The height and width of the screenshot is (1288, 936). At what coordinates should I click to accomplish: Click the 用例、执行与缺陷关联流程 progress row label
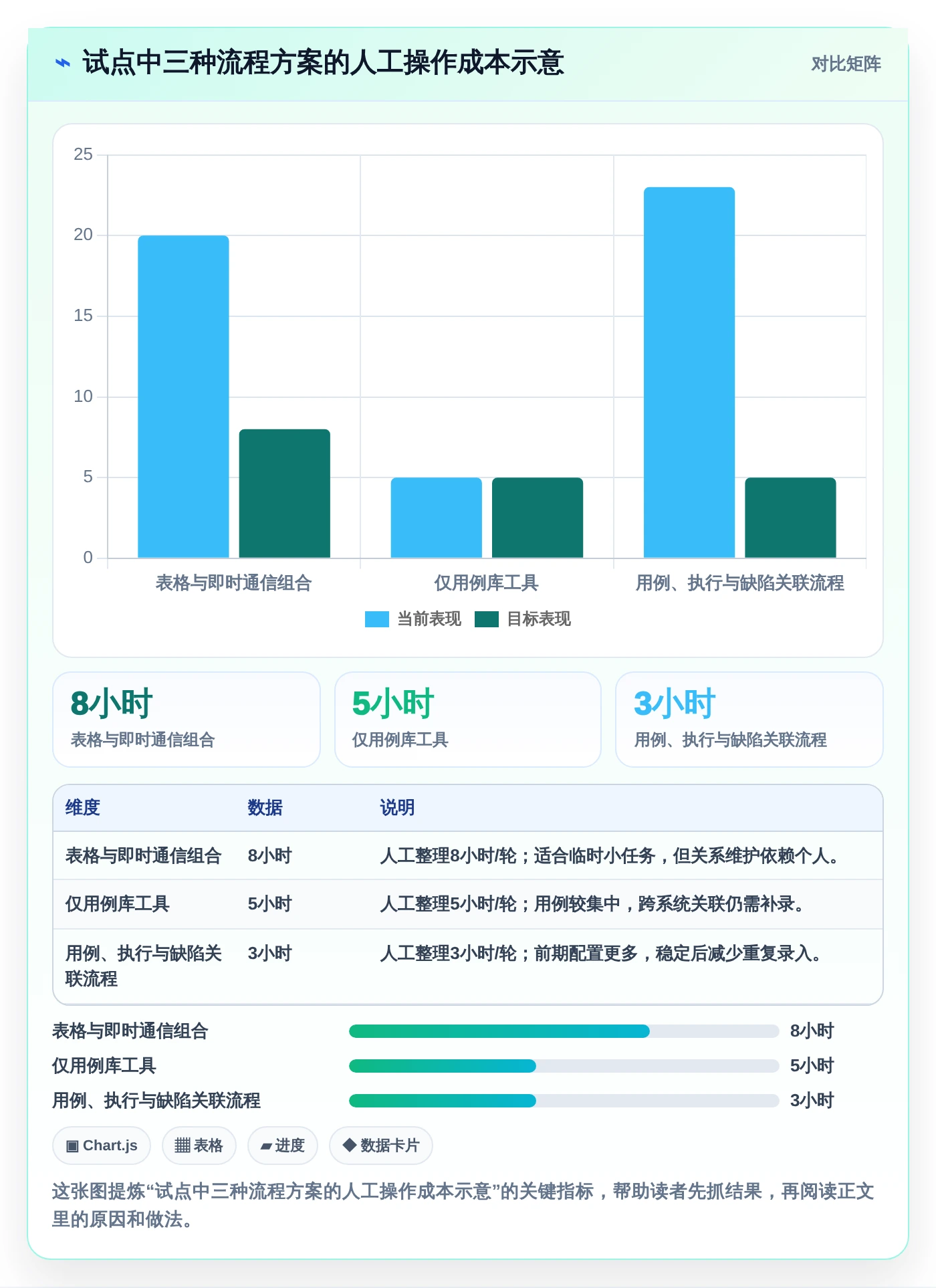(156, 1101)
